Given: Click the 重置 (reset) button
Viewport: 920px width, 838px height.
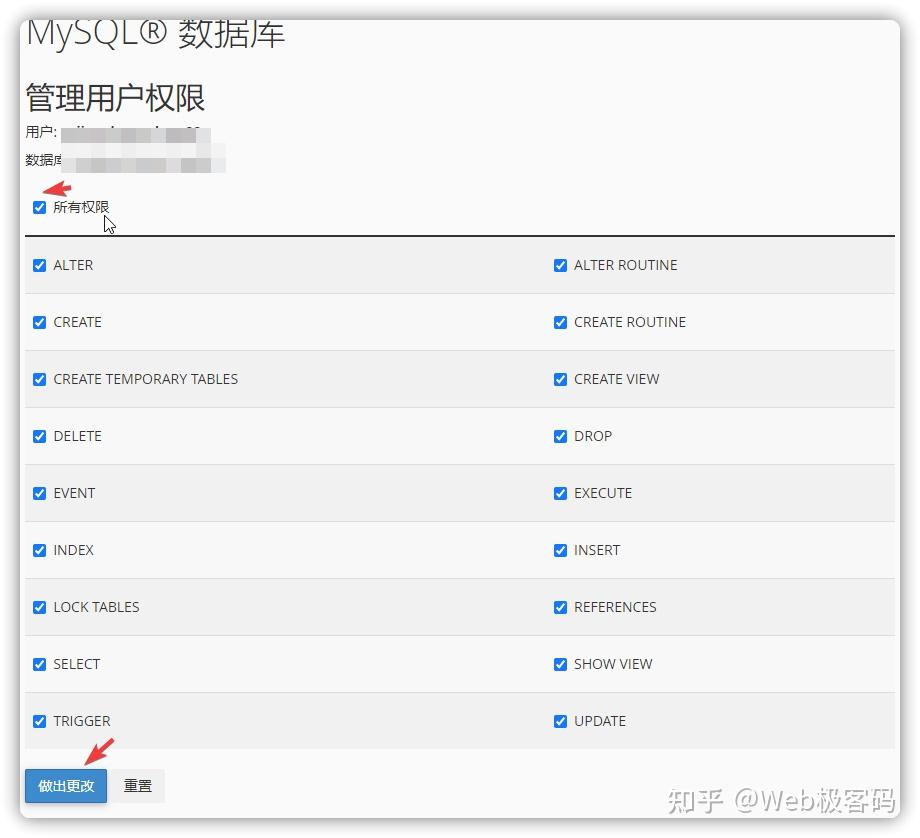Looking at the screenshot, I should pos(137,786).
